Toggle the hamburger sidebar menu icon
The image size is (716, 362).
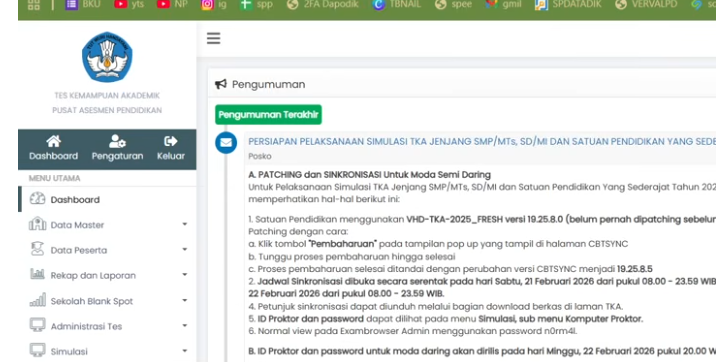click(x=213, y=38)
